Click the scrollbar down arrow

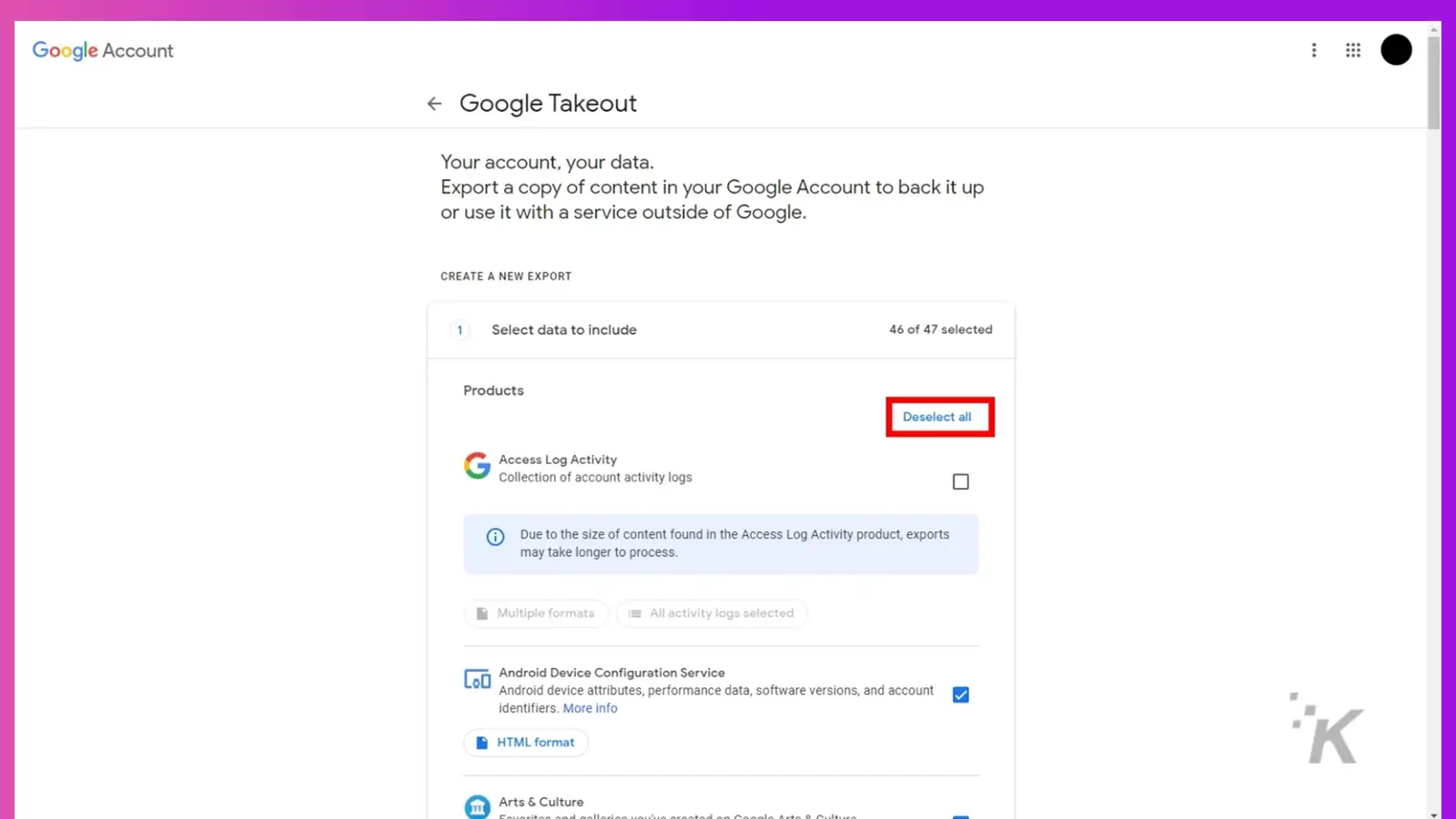1434,814
